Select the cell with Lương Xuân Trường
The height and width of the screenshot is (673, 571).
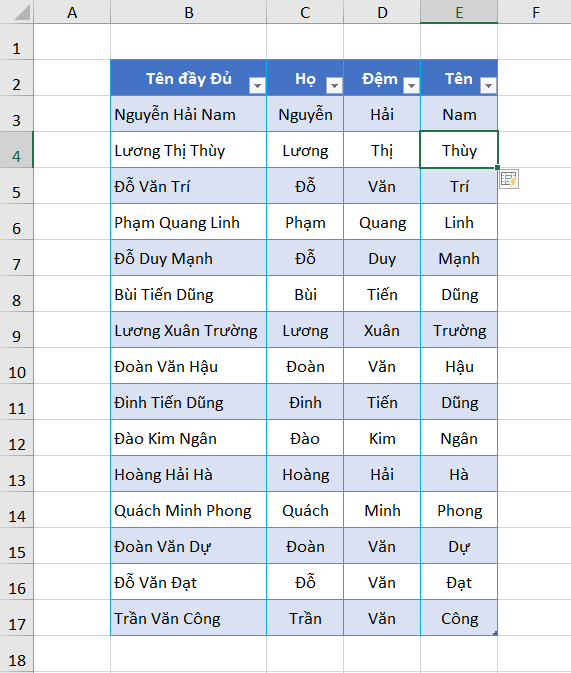(188, 330)
